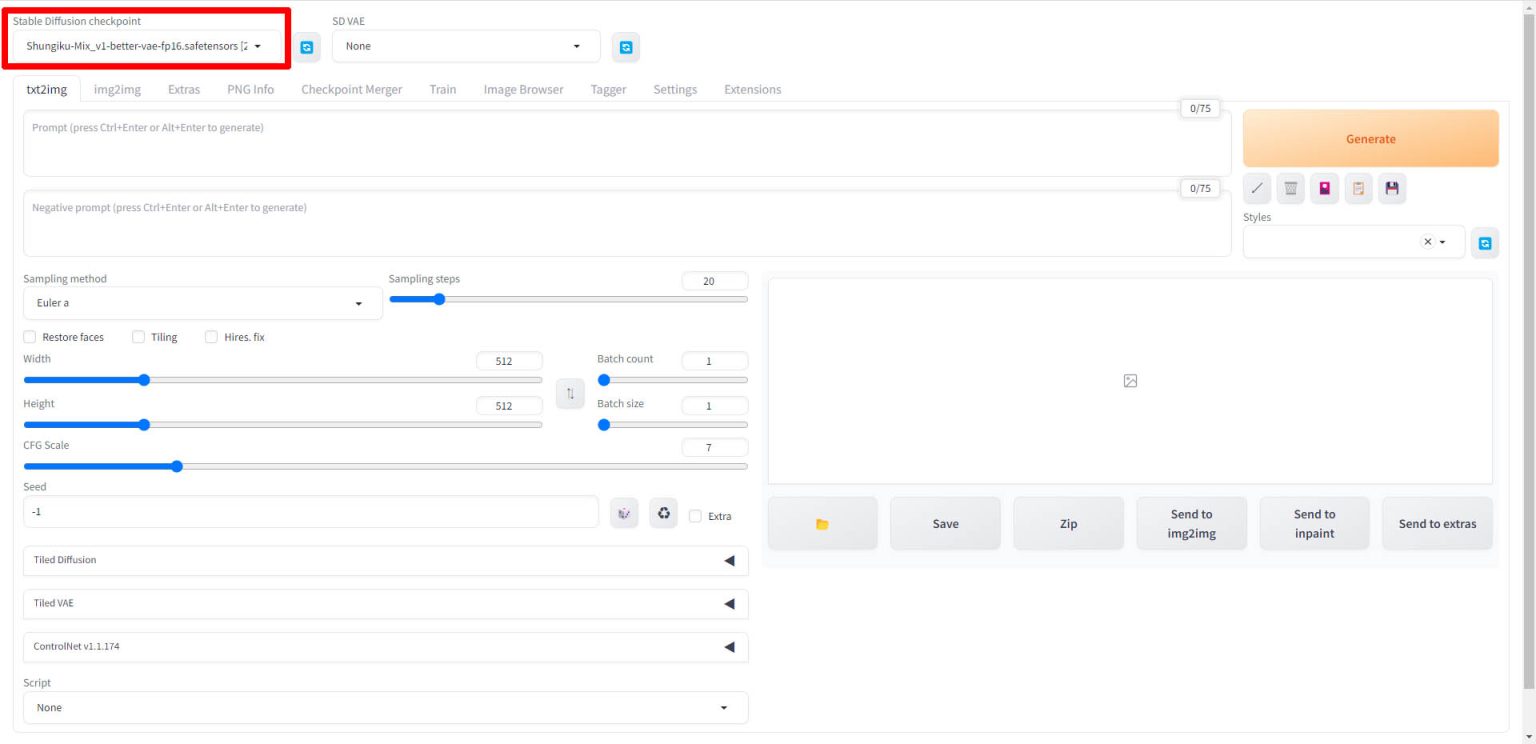Switch to the img2img tab
Screen dimensions: 1536x744
(116, 89)
